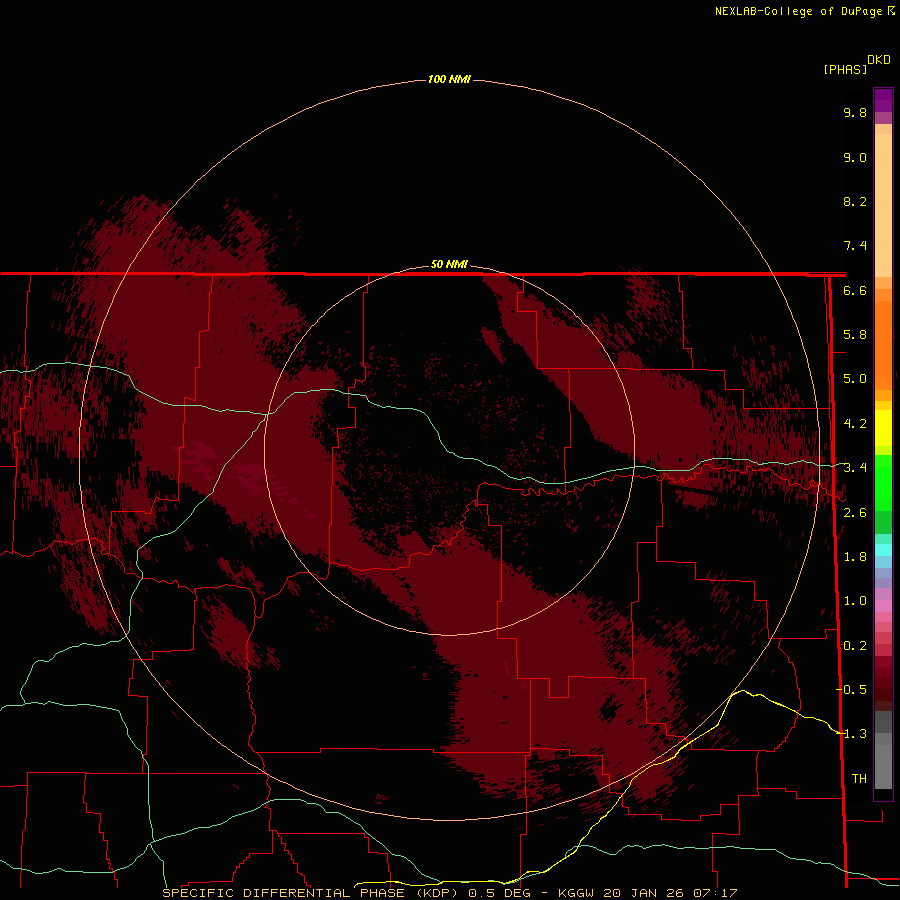
Task: Click the DKD units label above the color scale
Action: point(879,60)
